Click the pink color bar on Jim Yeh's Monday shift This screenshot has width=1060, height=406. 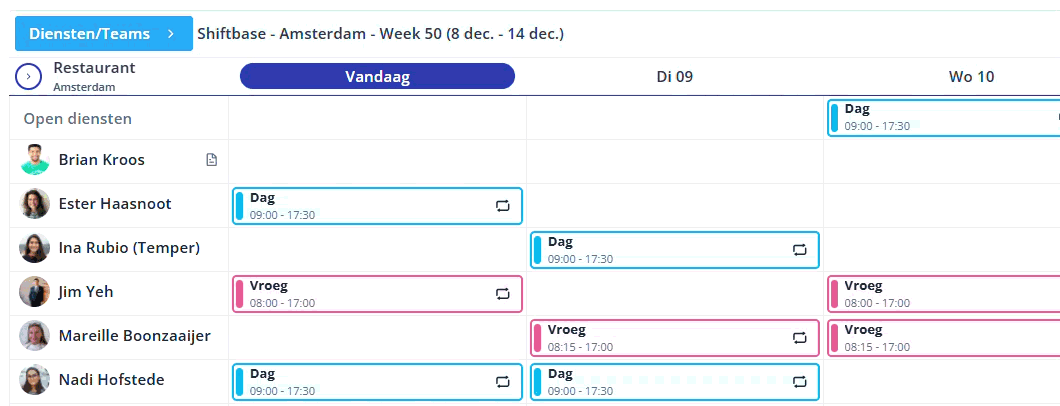pyautogui.click(x=240, y=294)
